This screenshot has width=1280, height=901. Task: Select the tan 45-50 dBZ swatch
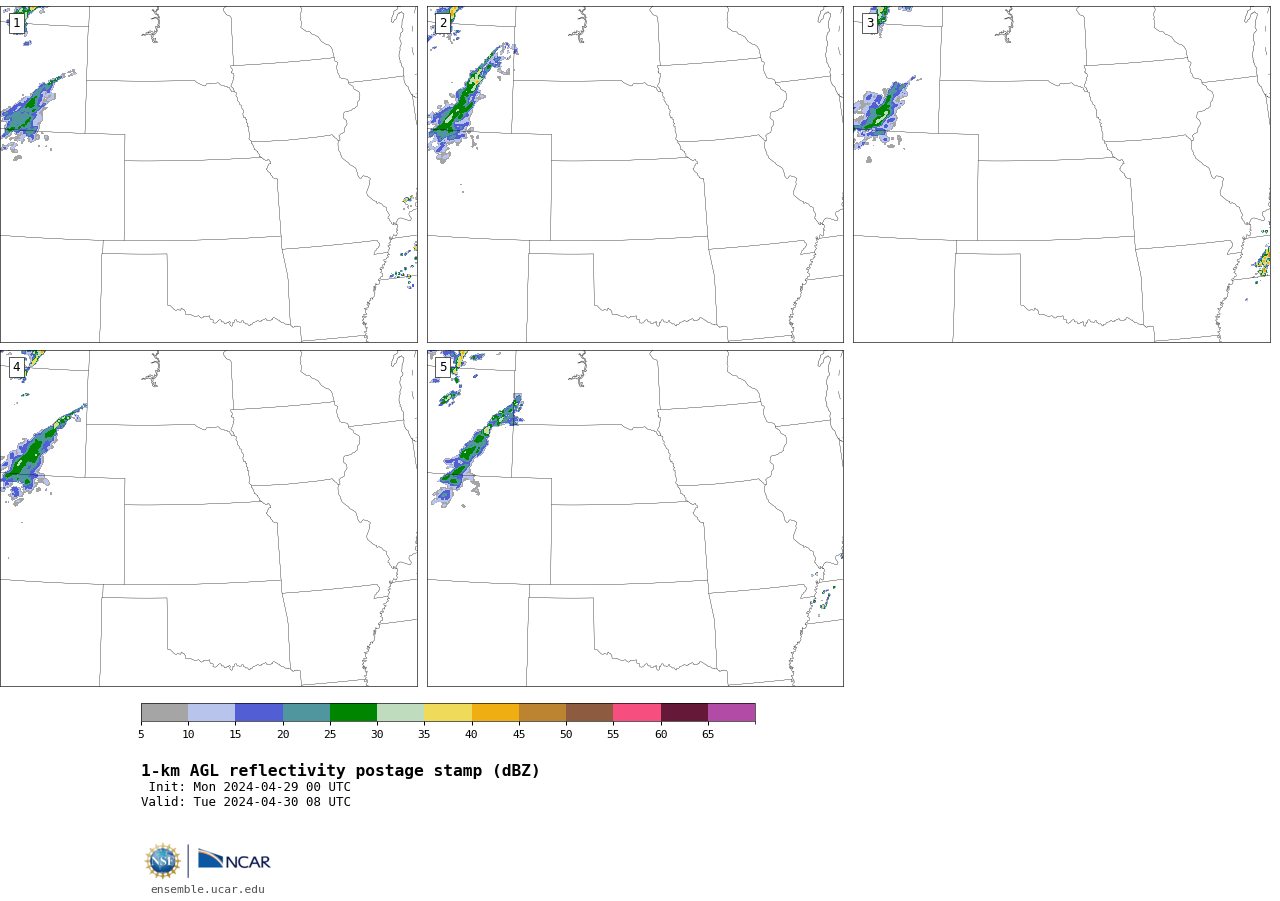click(x=542, y=713)
